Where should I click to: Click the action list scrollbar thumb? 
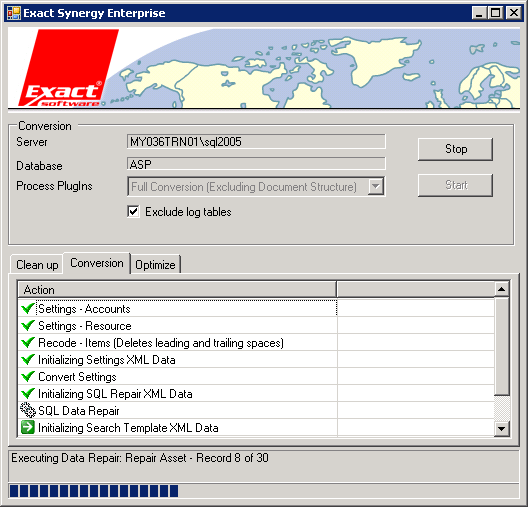[502, 346]
